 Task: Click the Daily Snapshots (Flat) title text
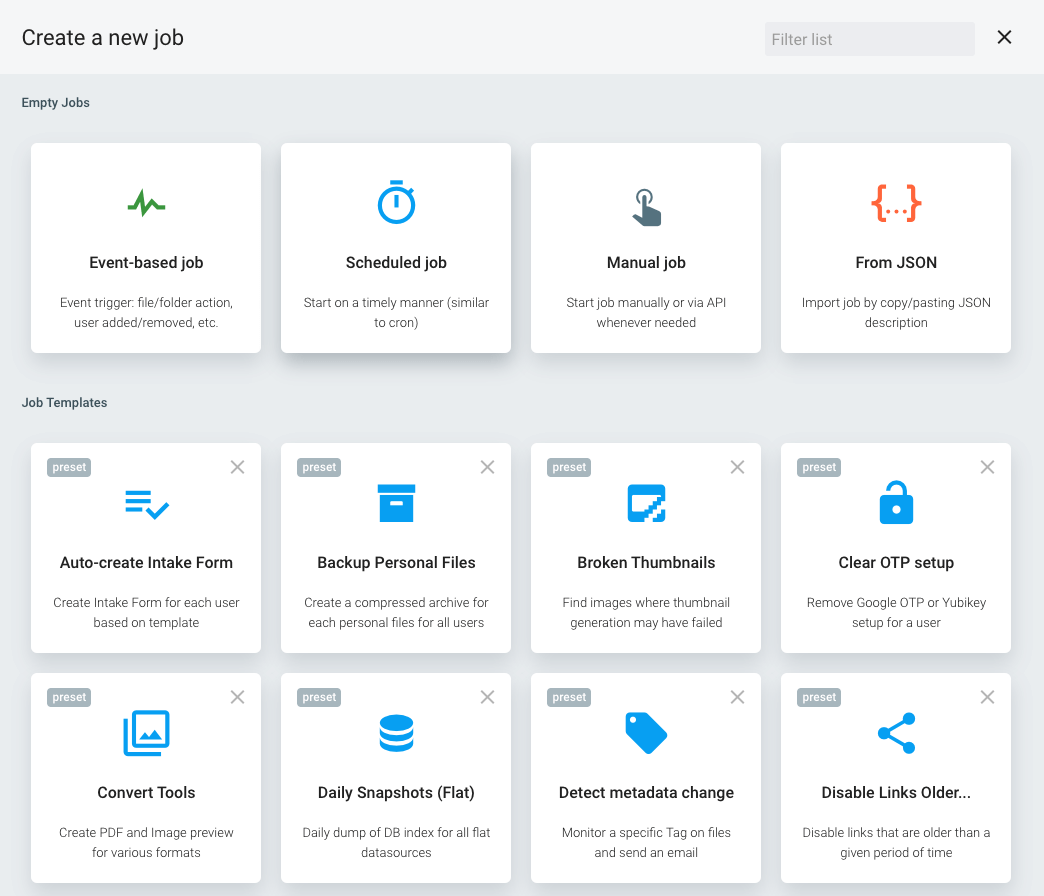396,793
